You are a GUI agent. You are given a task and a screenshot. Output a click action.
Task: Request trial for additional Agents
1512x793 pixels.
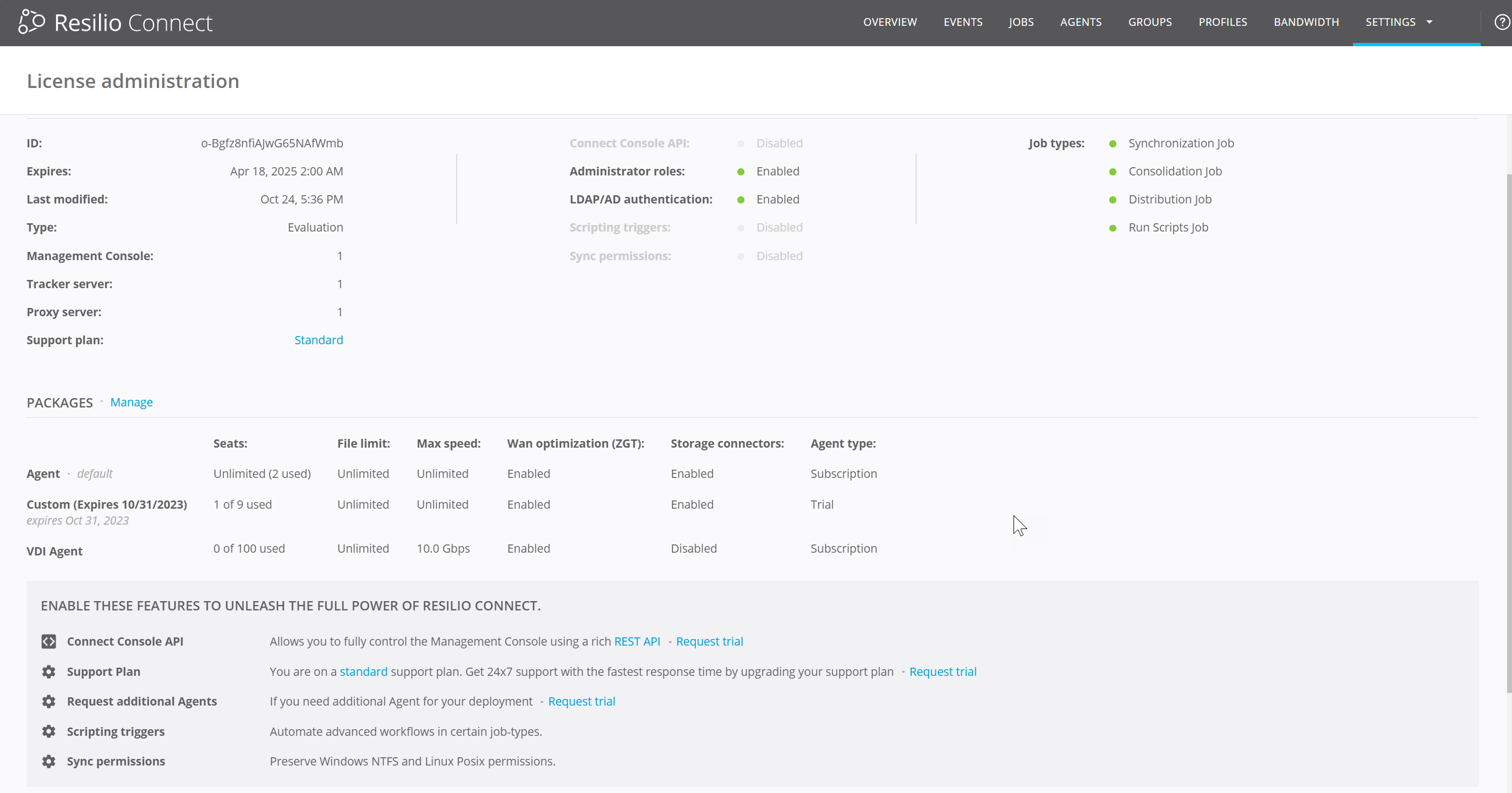581,702
